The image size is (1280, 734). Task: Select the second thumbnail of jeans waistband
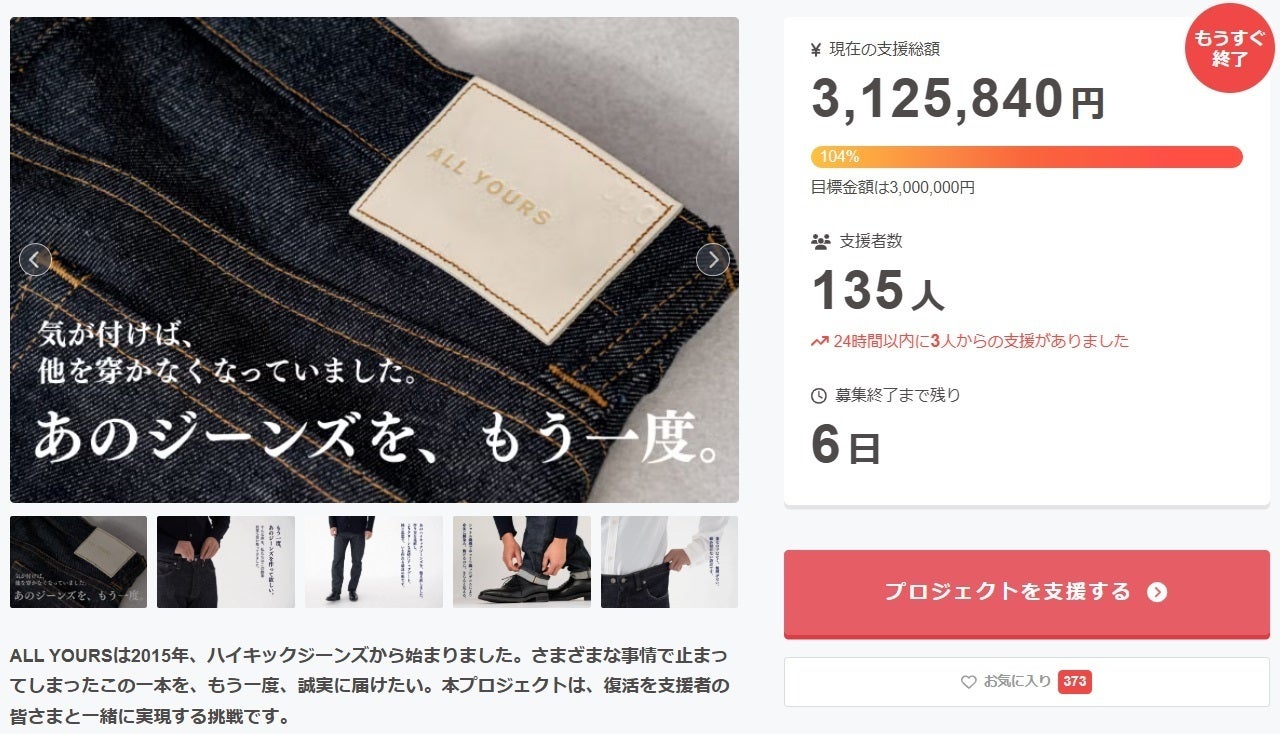coord(226,562)
